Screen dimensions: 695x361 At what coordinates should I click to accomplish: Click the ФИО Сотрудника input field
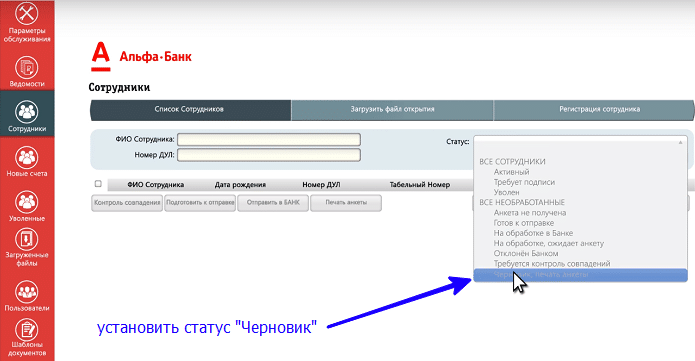tap(269, 139)
